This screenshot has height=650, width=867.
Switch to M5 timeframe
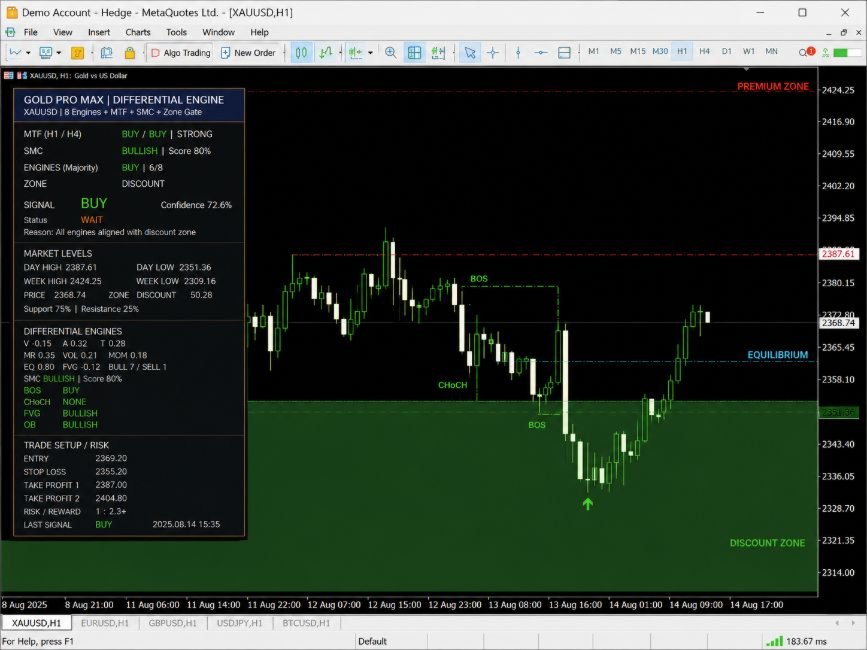[x=615, y=51]
